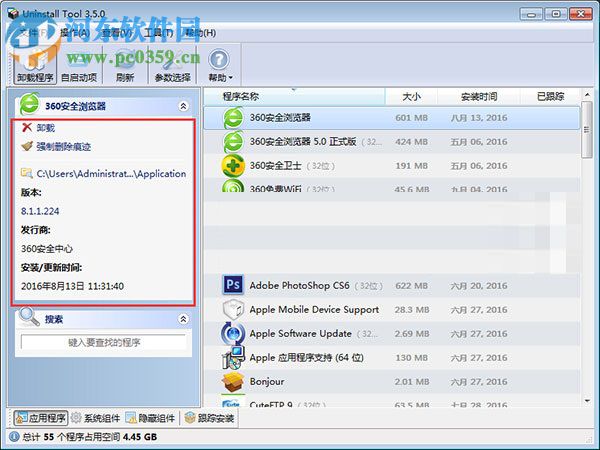Select the Adobe PhotoShop CS6 Ps icon
Viewport: 600px width, 450px height.
click(x=233, y=285)
